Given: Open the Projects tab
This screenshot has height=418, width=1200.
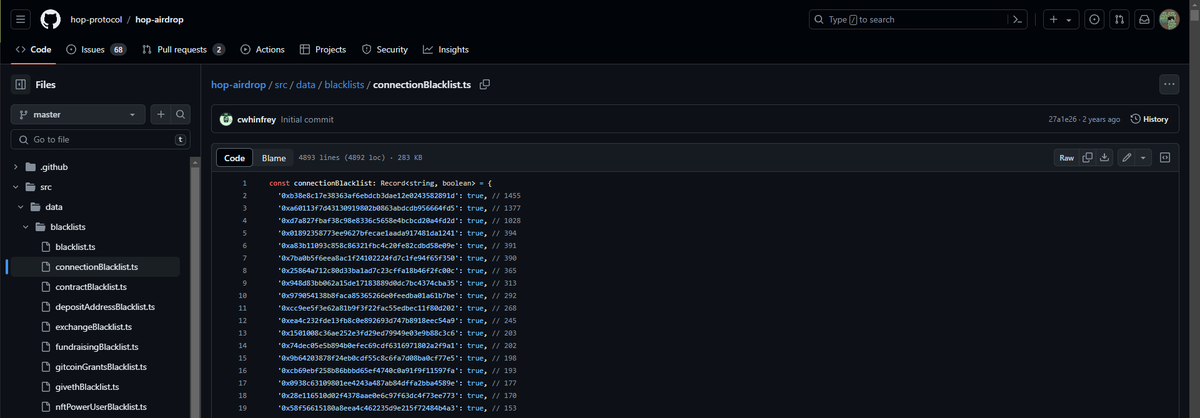Looking at the screenshot, I should click(x=322, y=49).
